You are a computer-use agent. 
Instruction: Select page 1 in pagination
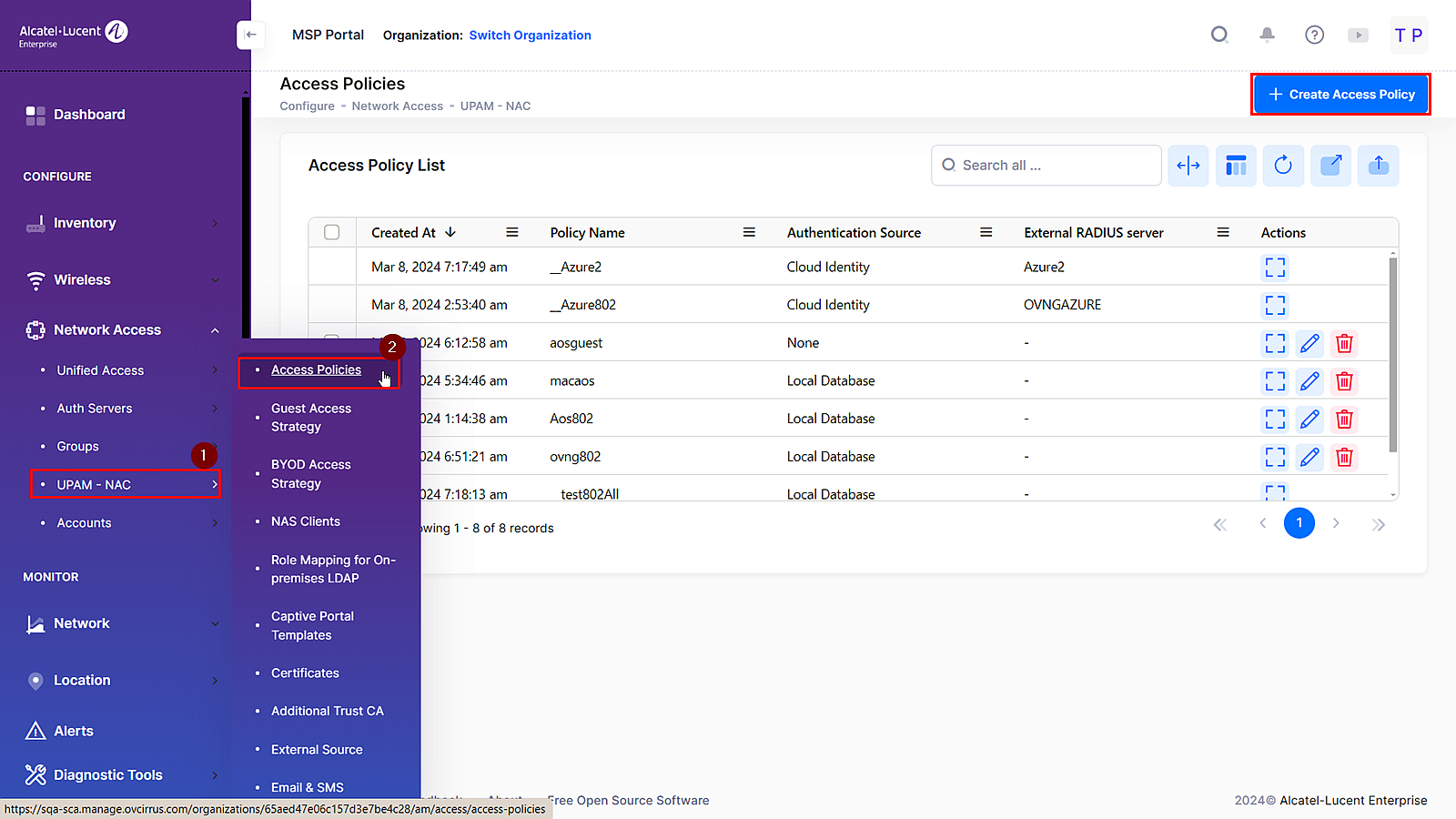point(1299,523)
